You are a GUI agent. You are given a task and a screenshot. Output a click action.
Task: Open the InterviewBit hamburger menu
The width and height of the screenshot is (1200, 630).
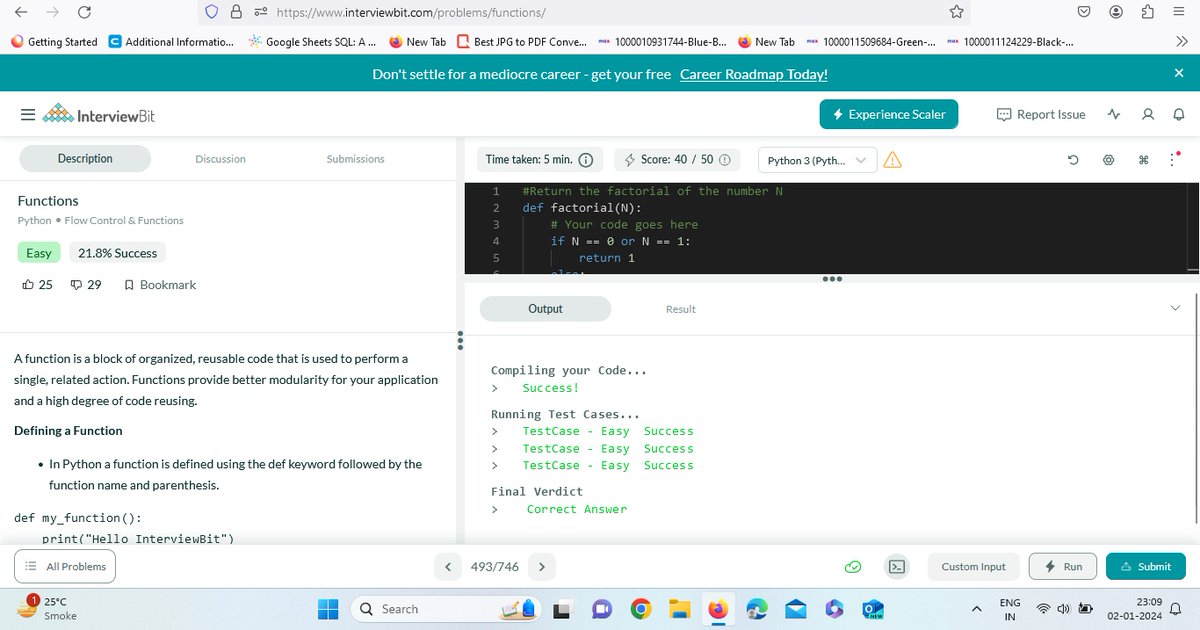[x=28, y=115]
